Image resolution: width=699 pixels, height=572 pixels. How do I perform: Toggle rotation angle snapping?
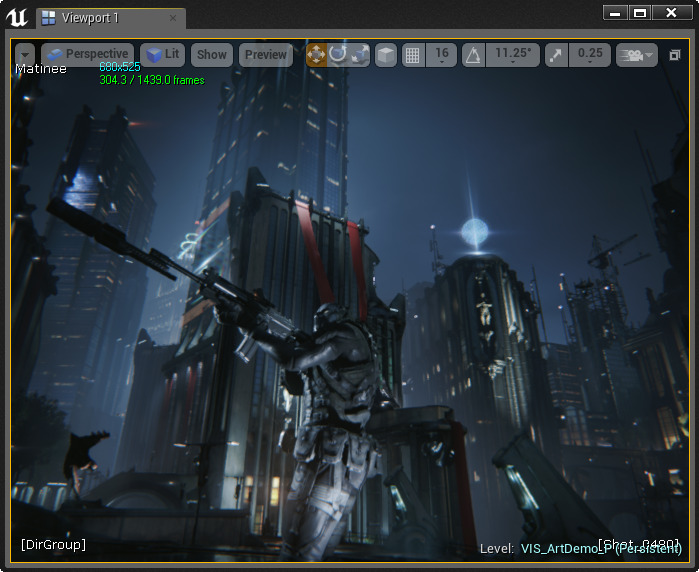point(473,55)
